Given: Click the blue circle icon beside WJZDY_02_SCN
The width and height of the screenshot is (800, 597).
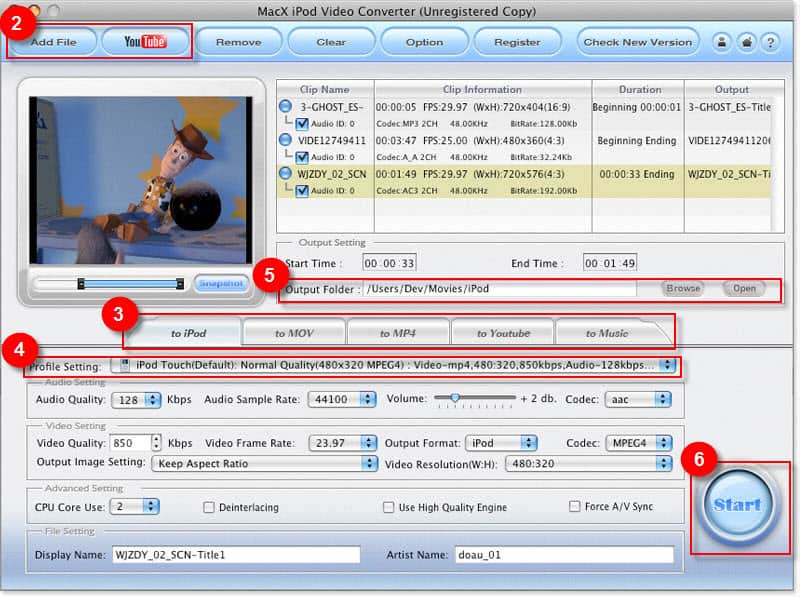Looking at the screenshot, I should point(286,173).
